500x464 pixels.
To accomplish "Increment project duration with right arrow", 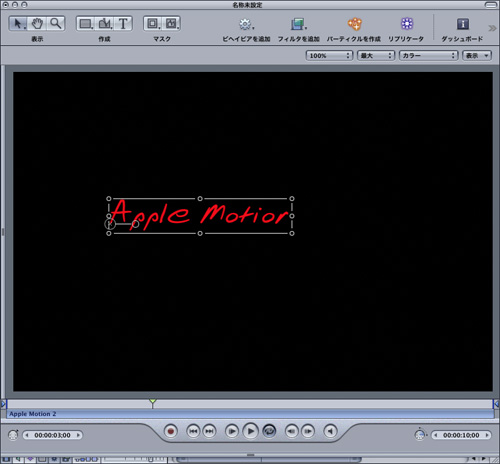I will pyautogui.click(x=487, y=435).
